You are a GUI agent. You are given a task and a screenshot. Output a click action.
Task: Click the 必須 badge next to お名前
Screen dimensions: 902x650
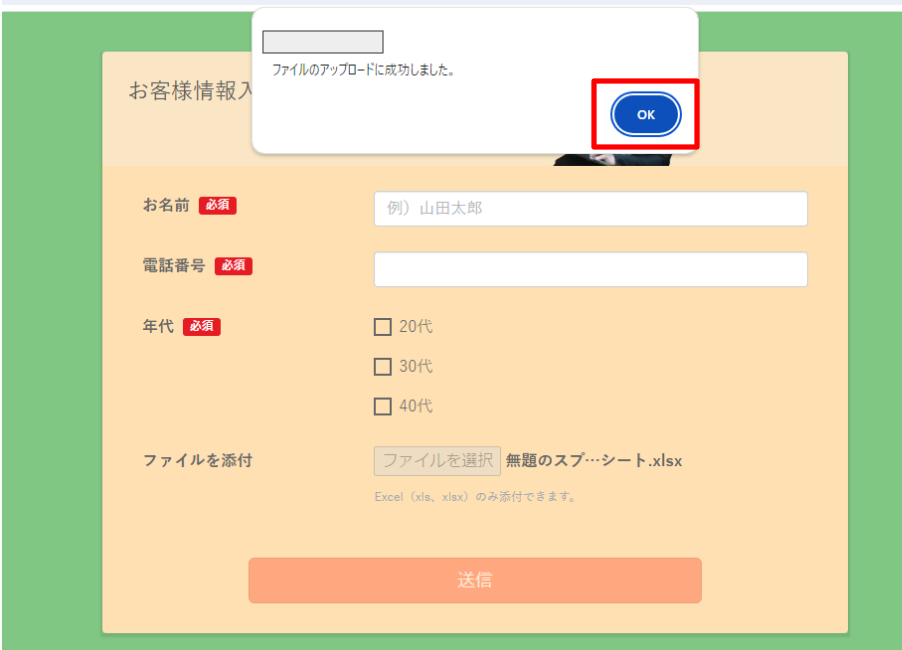click(x=217, y=205)
